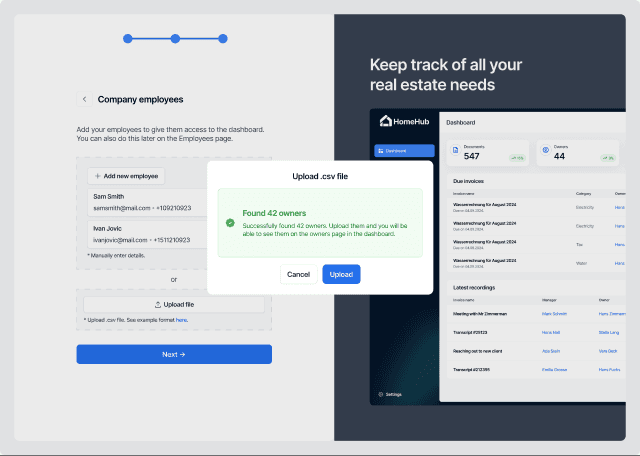Click the '* Manually enter details.' note
640x456 pixels.
(x=116, y=256)
